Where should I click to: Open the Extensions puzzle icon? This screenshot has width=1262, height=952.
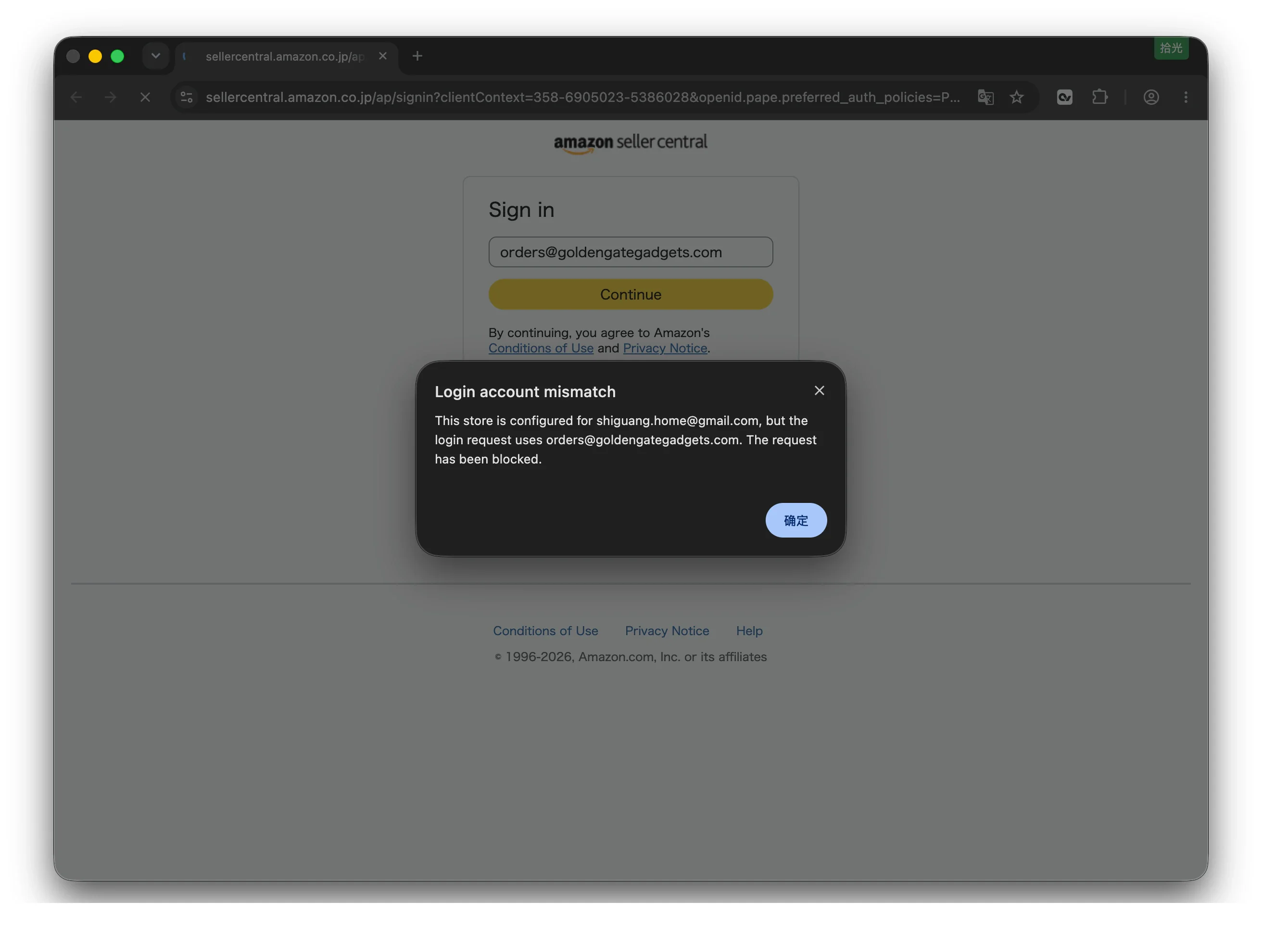(x=1099, y=98)
